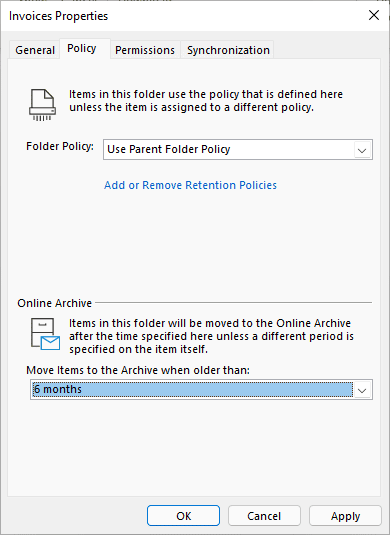This screenshot has height=535, width=390.
Task: Click the folder policy description text
Action: click(206, 101)
